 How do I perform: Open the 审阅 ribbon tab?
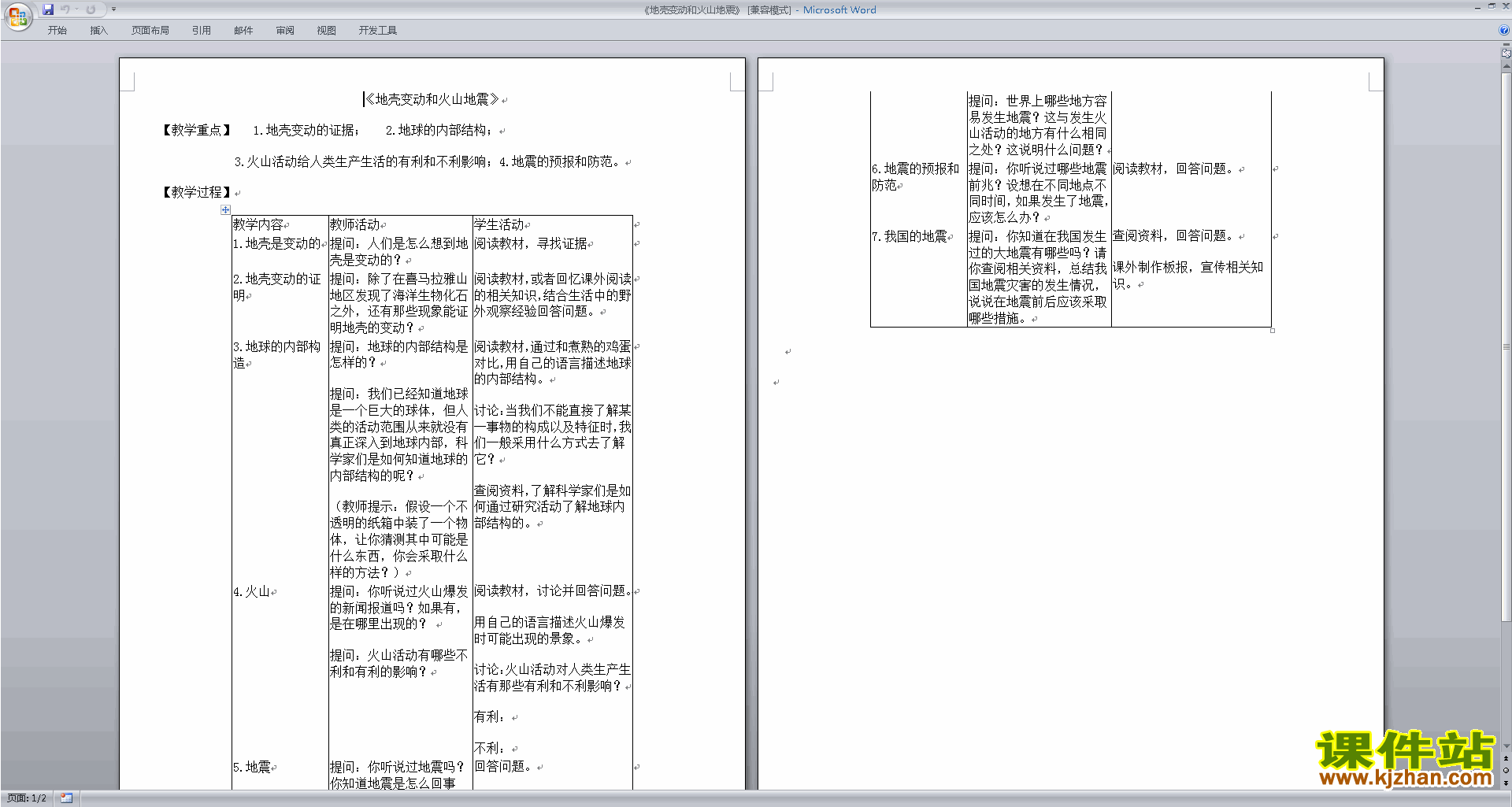click(x=285, y=31)
